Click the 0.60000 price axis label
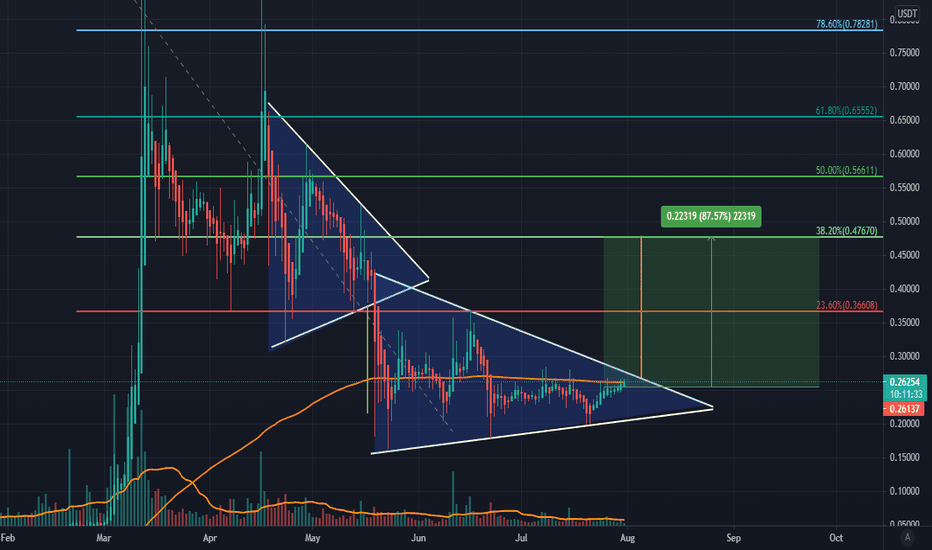Screen dimensions: 932x550 click(x=905, y=153)
